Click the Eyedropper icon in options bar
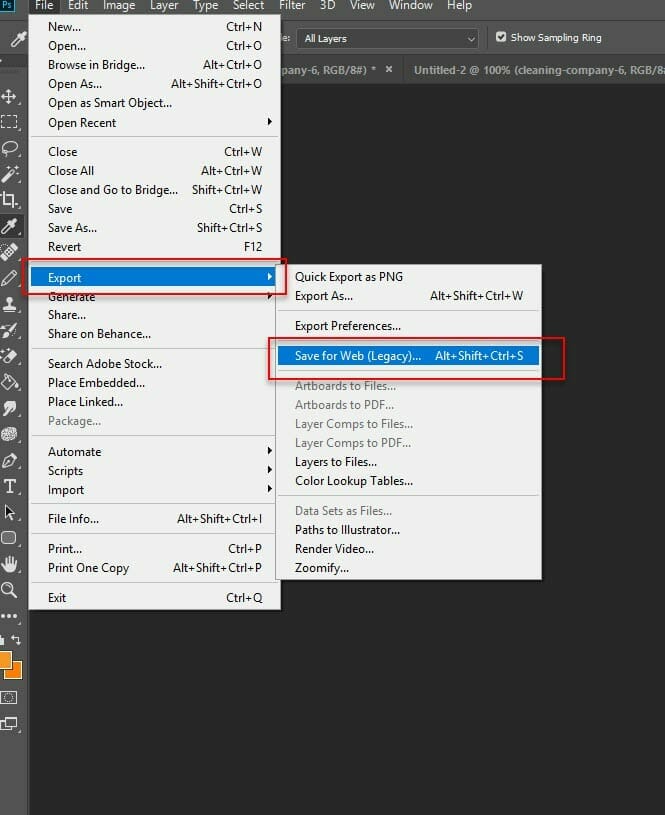 (19, 38)
